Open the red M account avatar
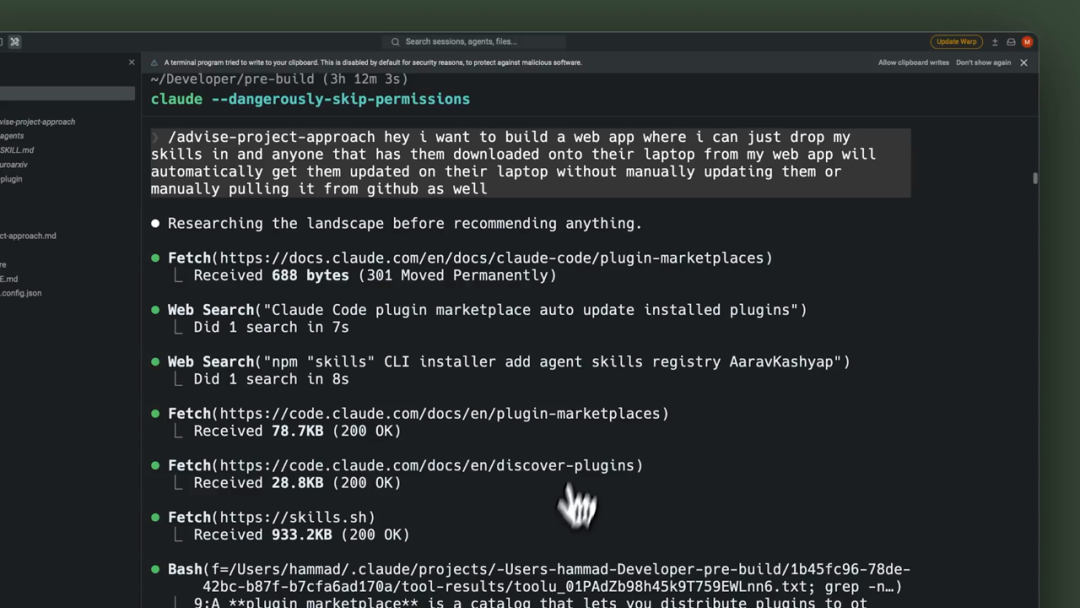 pyautogui.click(x=1027, y=42)
